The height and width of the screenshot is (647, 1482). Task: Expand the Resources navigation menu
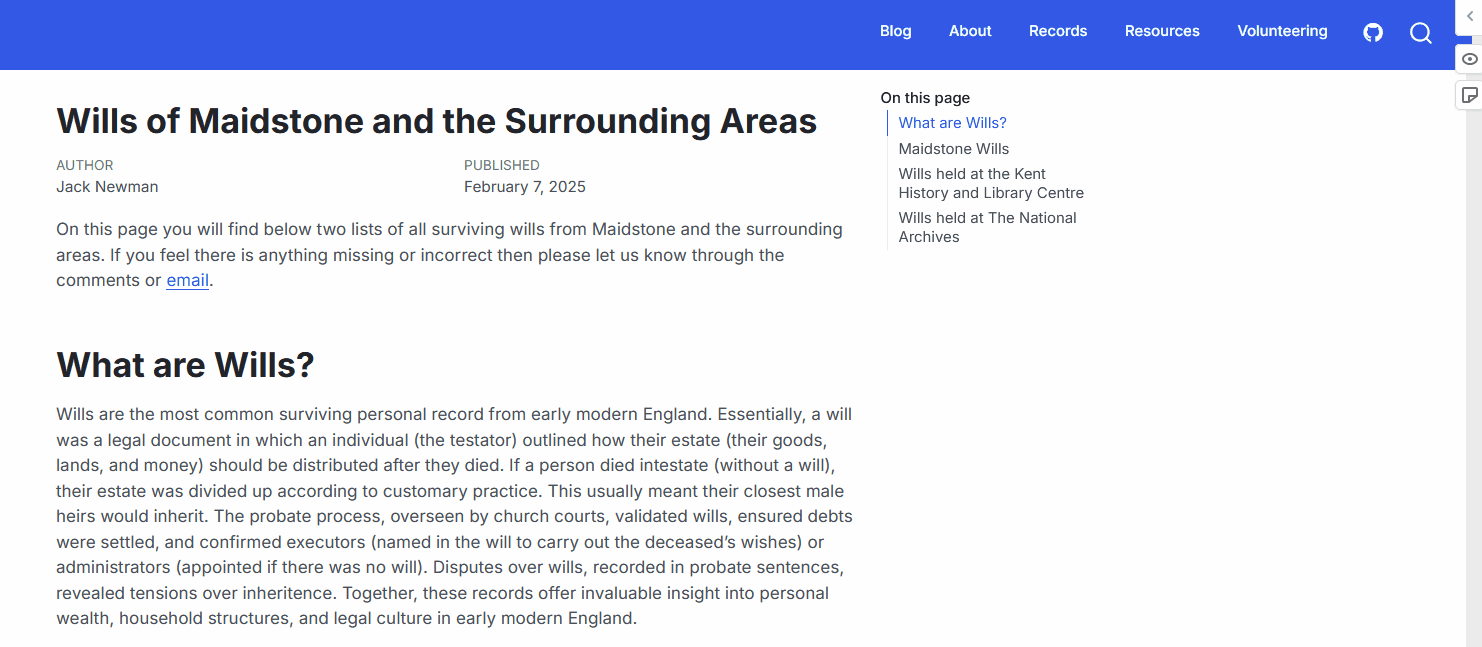pyautogui.click(x=1162, y=31)
